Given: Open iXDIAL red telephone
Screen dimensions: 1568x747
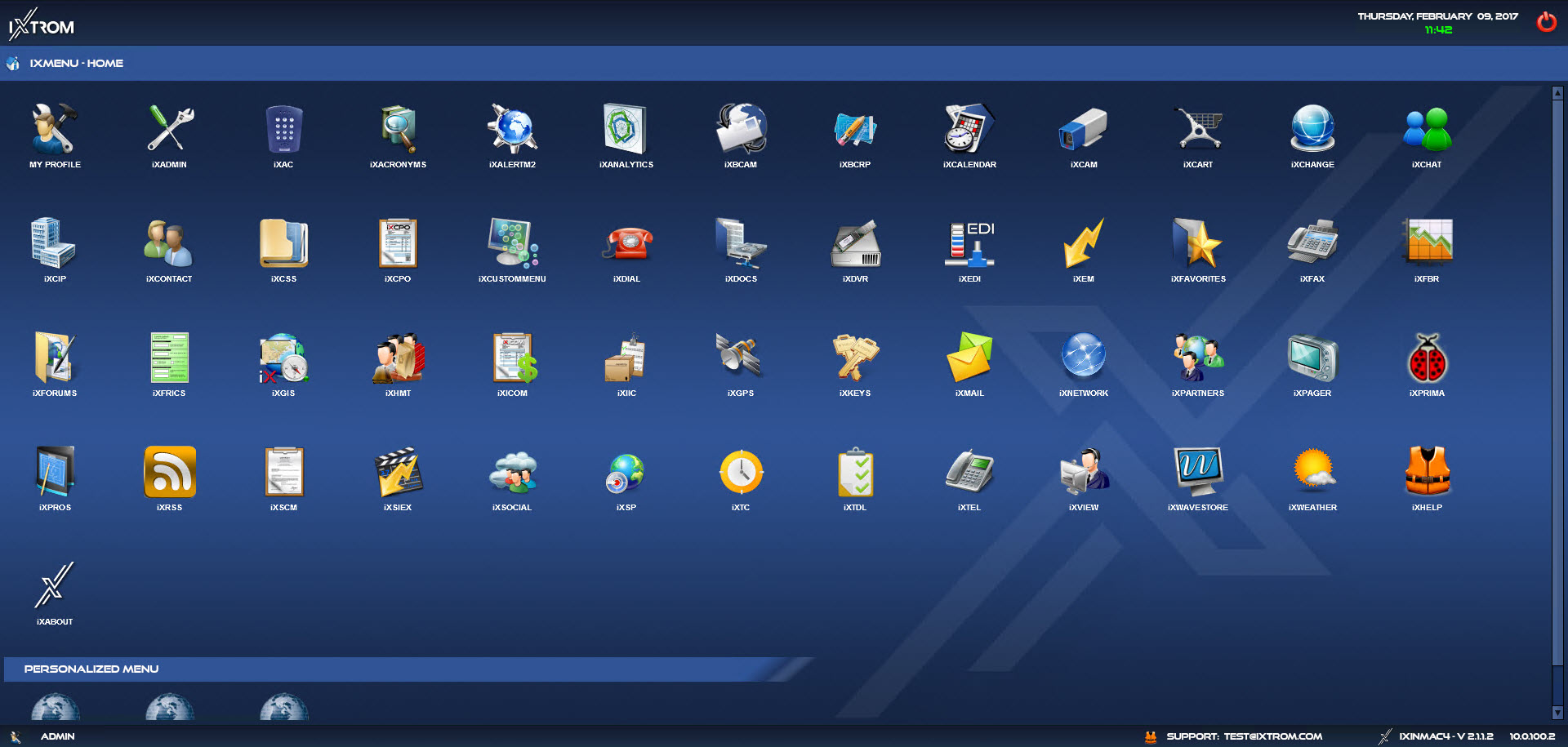Looking at the screenshot, I should point(626,243).
